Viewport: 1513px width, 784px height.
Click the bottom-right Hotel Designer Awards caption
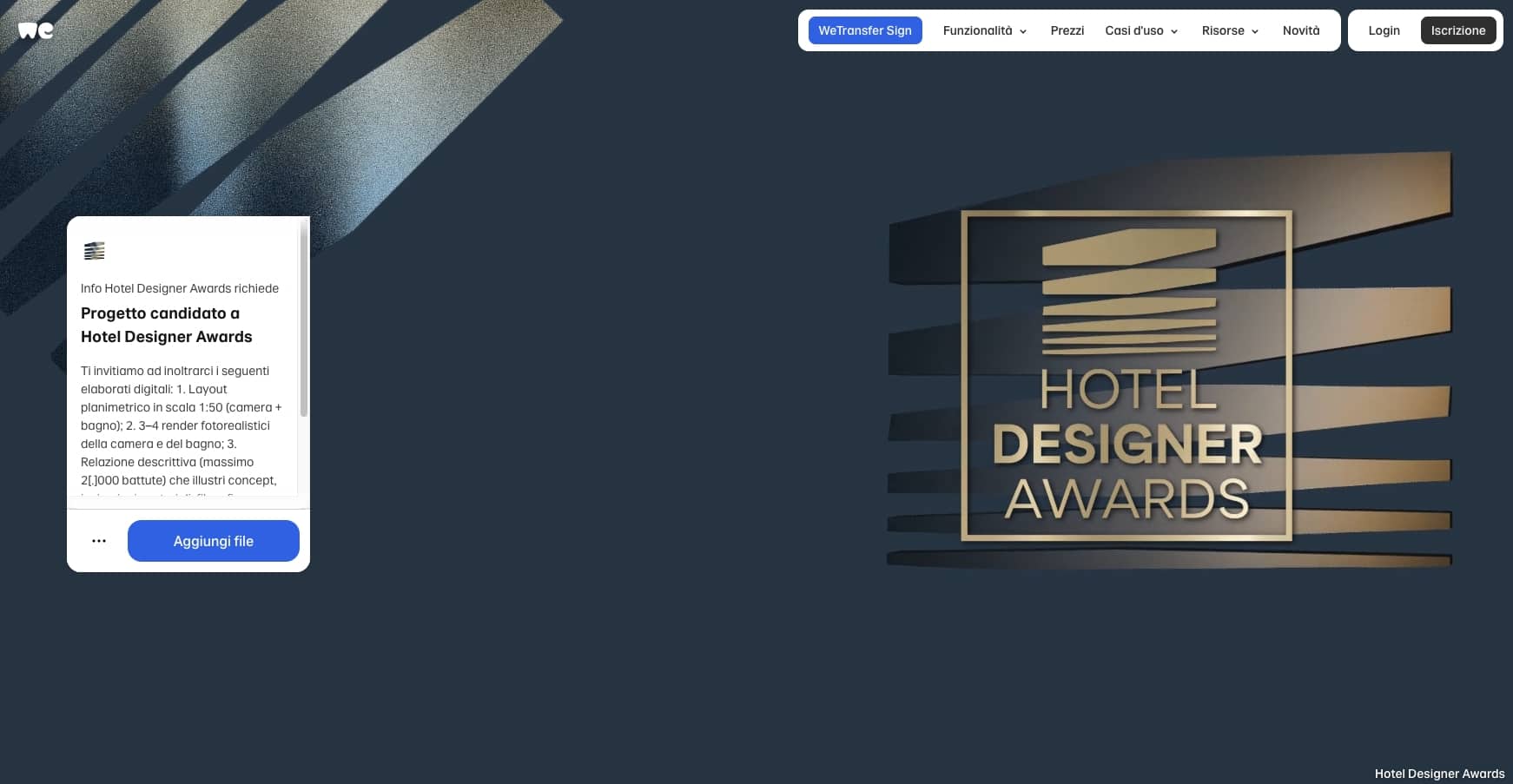pos(1438,774)
